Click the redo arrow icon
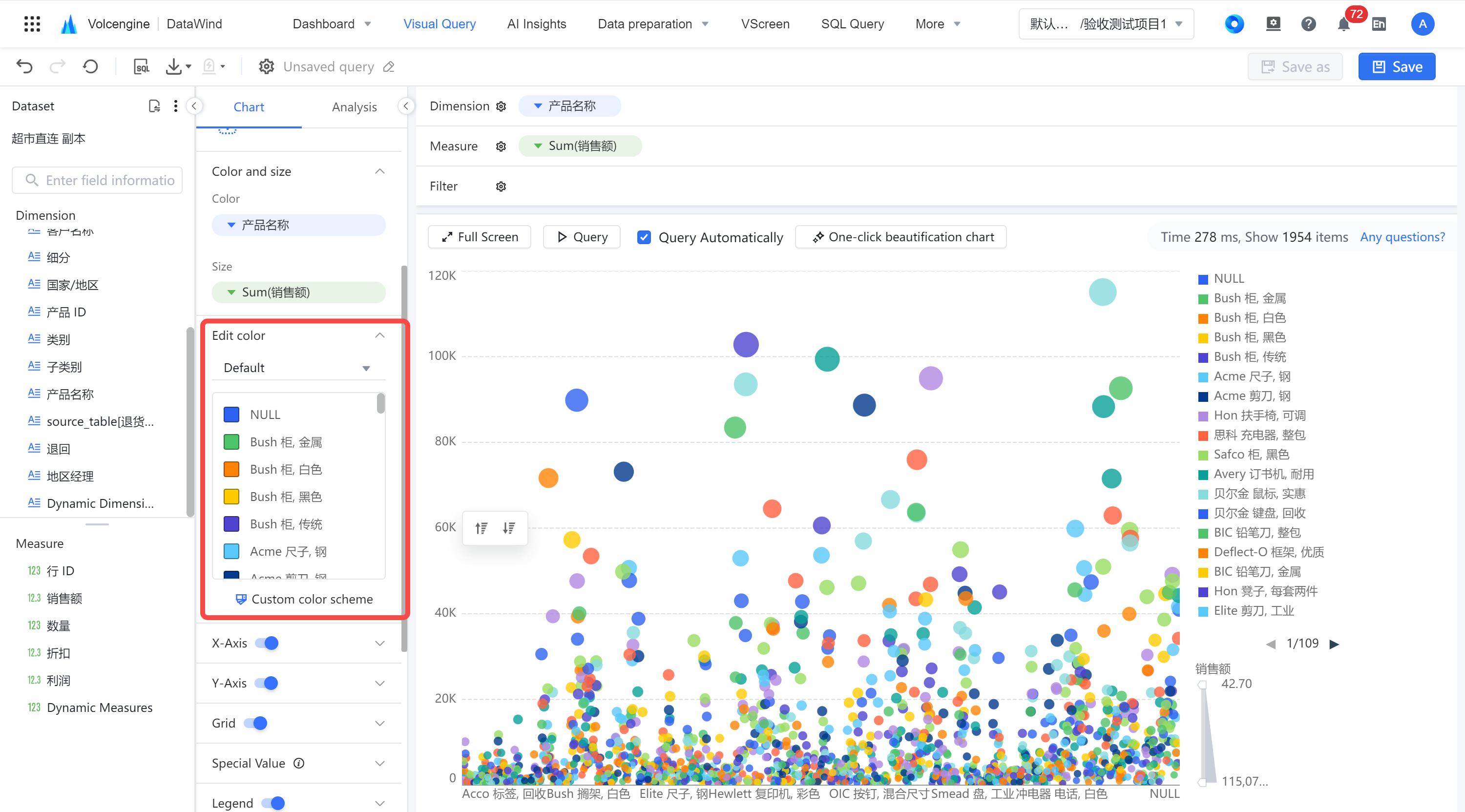 click(58, 66)
